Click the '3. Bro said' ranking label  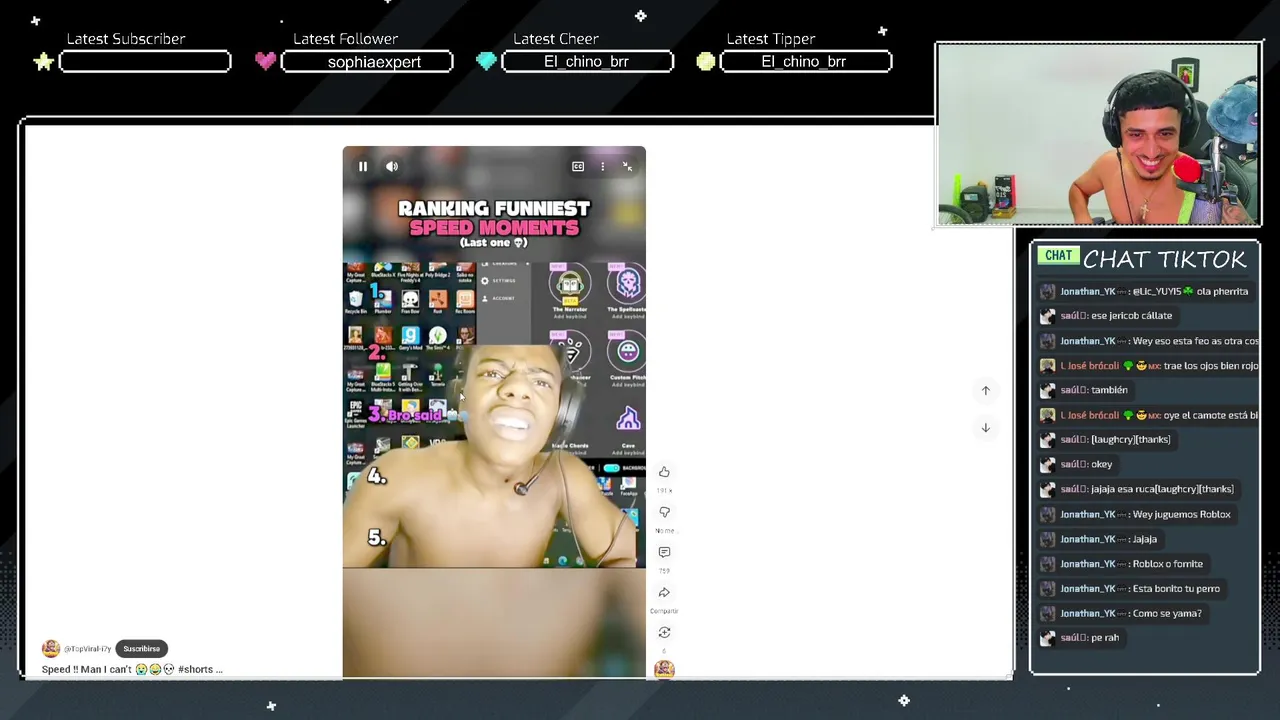[405, 414]
